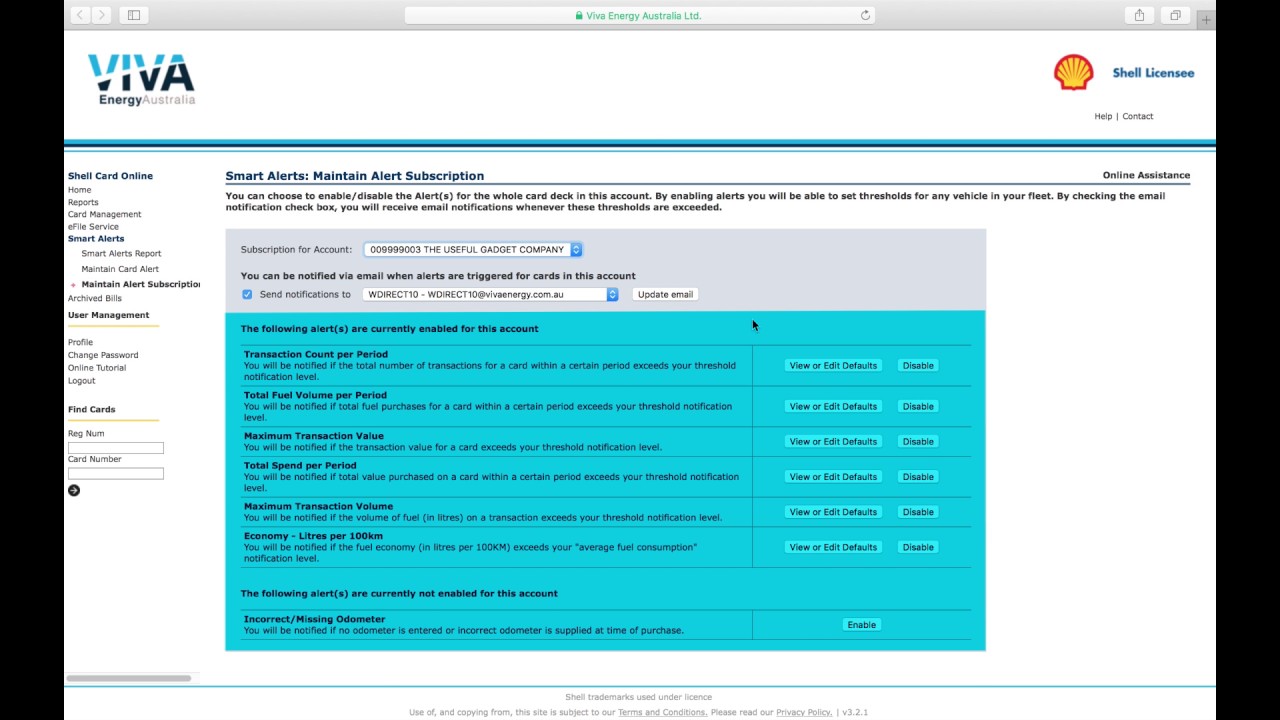The height and width of the screenshot is (720, 1280).
Task: Toggle the Send notifications to checkbox
Action: (247, 294)
